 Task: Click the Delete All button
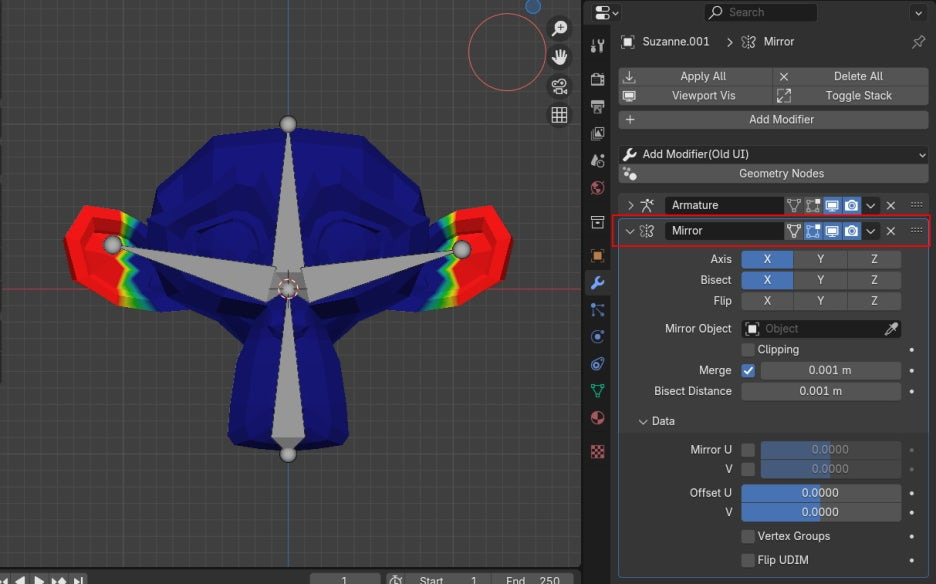(851, 76)
